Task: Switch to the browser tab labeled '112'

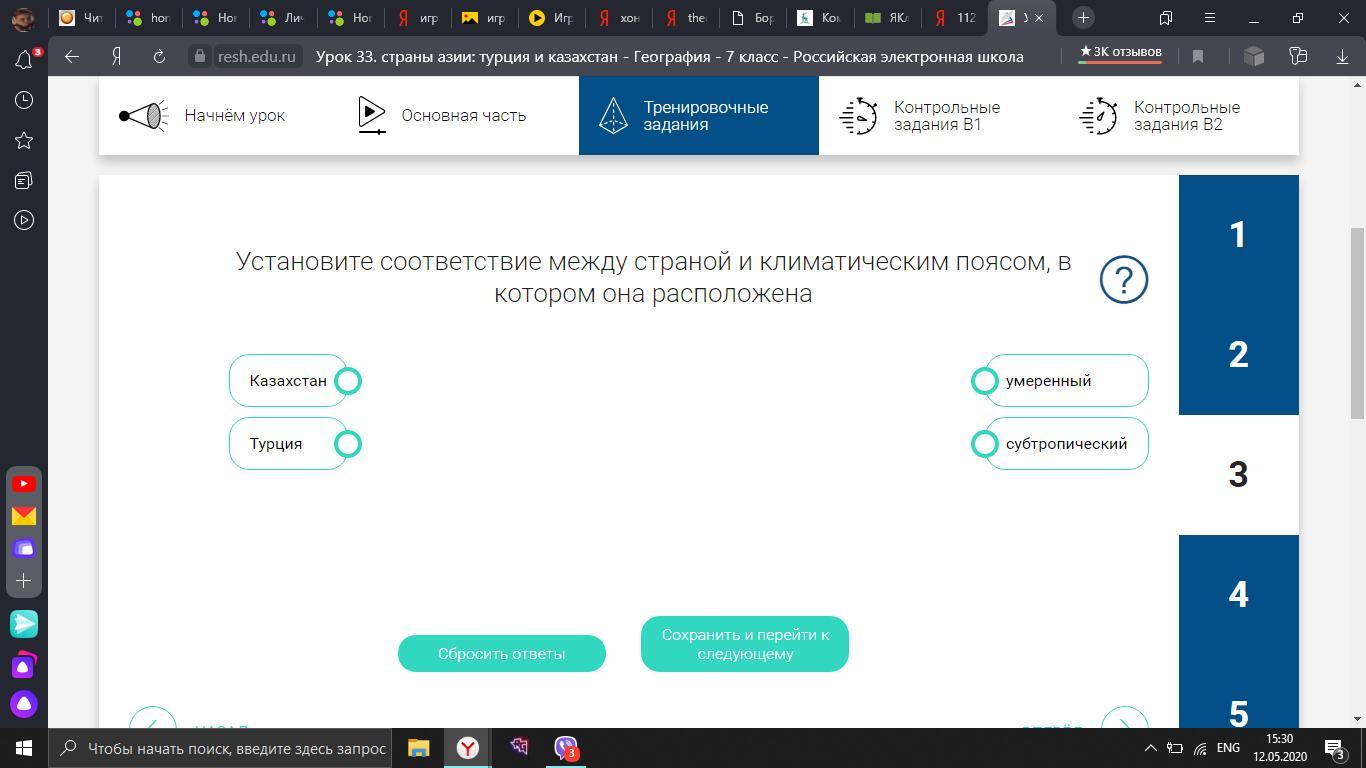Action: tap(954, 18)
